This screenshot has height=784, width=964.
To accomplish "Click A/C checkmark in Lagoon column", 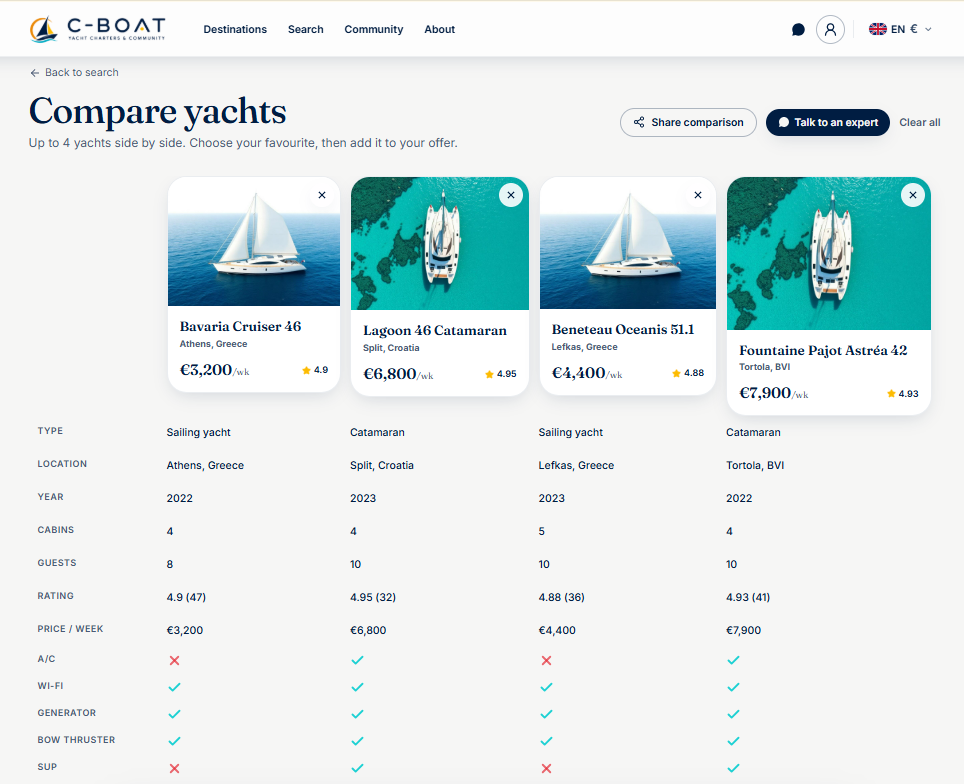I will [x=357, y=660].
